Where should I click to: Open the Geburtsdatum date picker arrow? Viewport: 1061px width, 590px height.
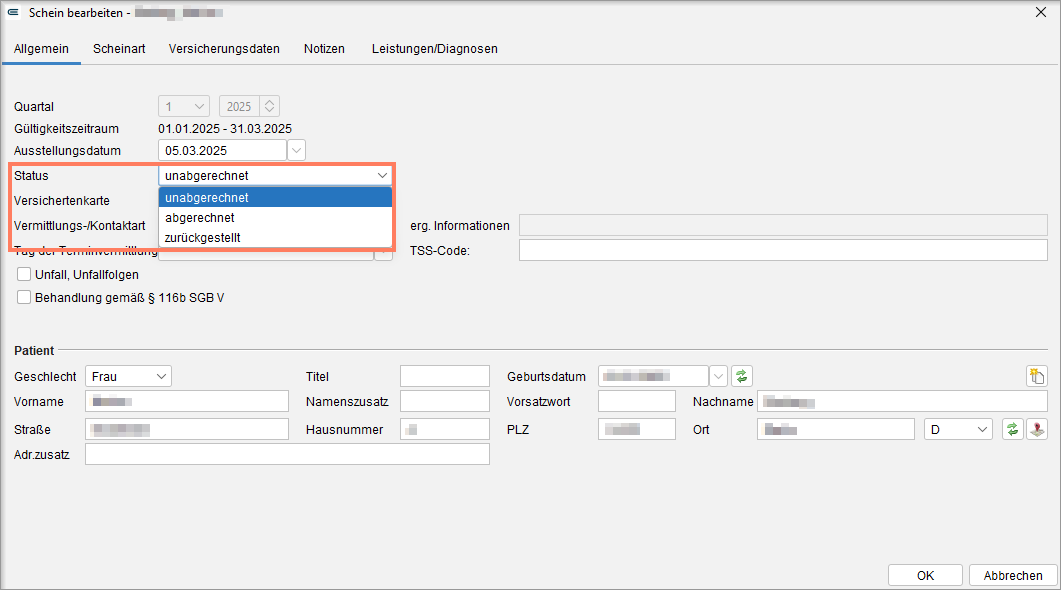point(718,376)
